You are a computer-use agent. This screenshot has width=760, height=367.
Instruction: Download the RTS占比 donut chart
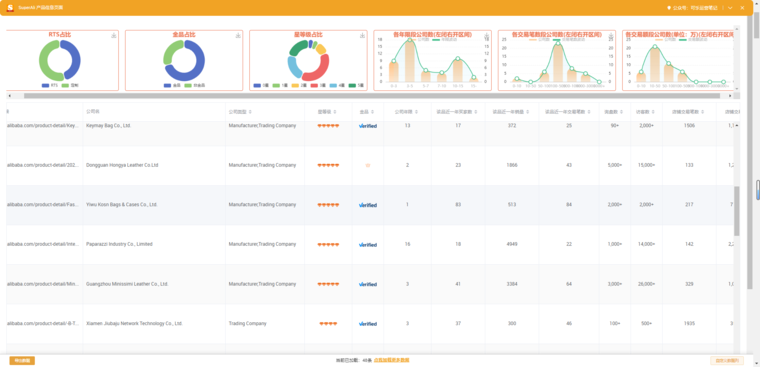click(114, 35)
